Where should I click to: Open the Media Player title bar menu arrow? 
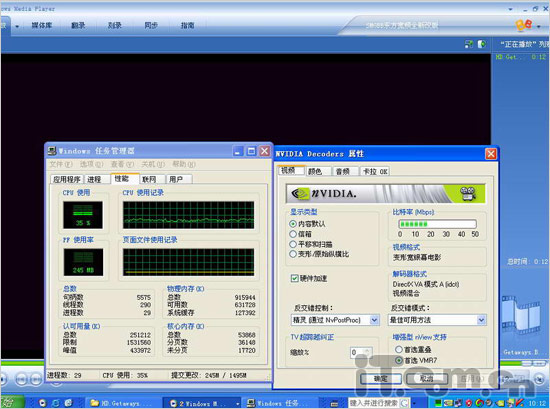click(510, 9)
